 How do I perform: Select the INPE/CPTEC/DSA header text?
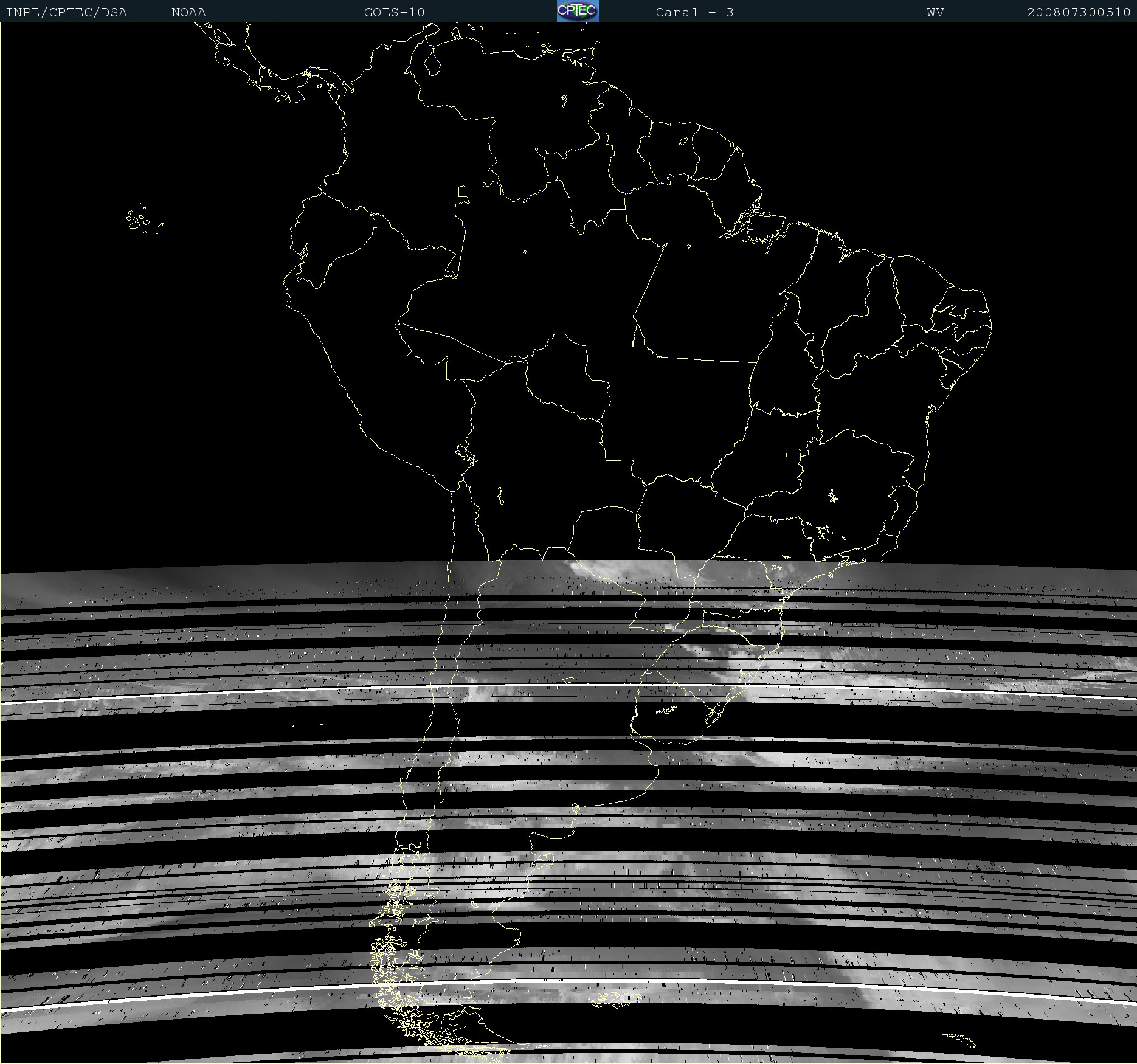pyautogui.click(x=66, y=12)
